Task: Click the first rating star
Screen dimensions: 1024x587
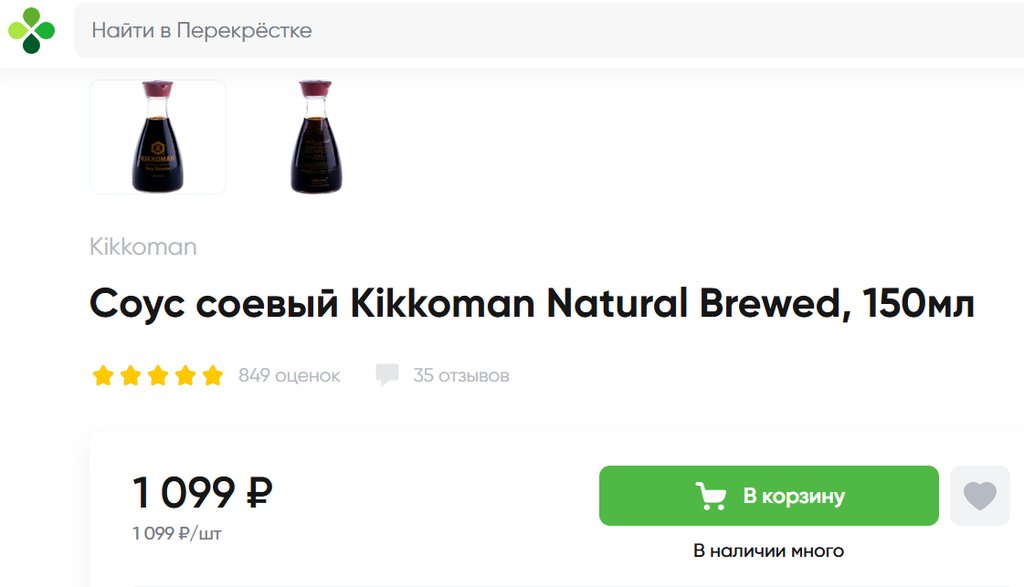Action: (x=103, y=376)
